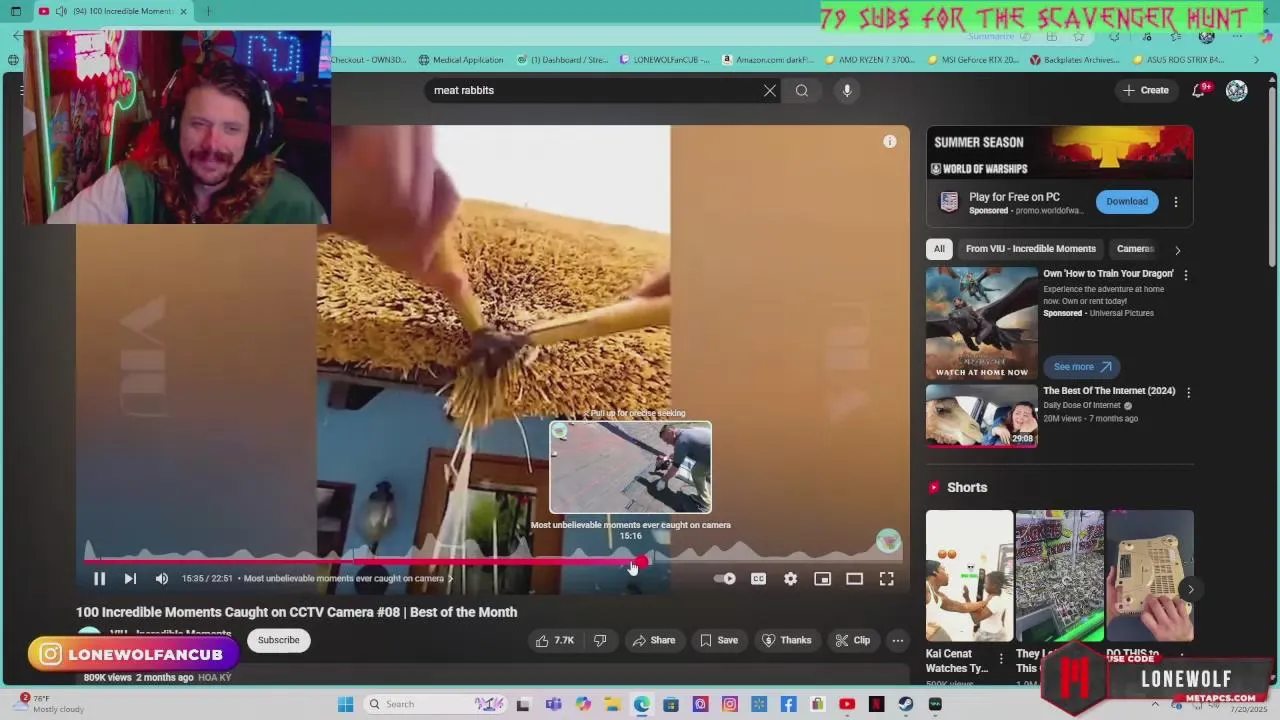Switch to miniplayer mode
This screenshot has width=1280, height=720.
pyautogui.click(x=822, y=578)
